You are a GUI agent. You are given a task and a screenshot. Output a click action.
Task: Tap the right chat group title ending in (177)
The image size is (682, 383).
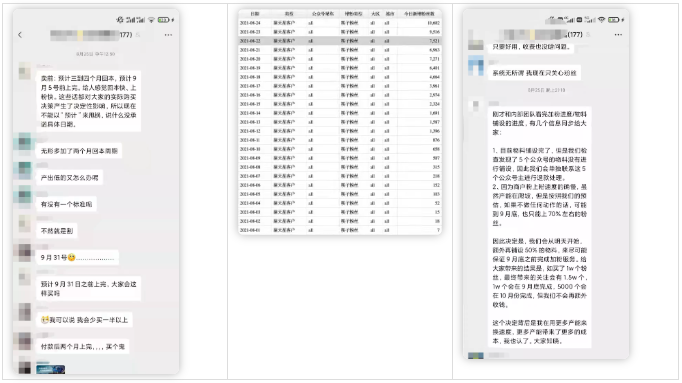[x=541, y=34]
